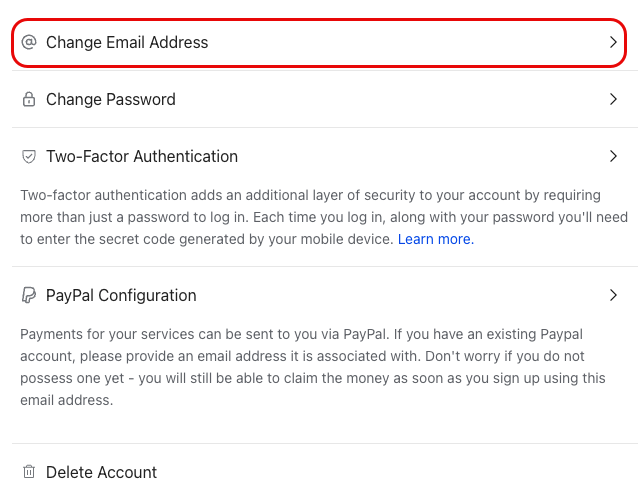This screenshot has width=644, height=501.
Task: Open the Two-Factor Authentication label
Action: (x=142, y=156)
